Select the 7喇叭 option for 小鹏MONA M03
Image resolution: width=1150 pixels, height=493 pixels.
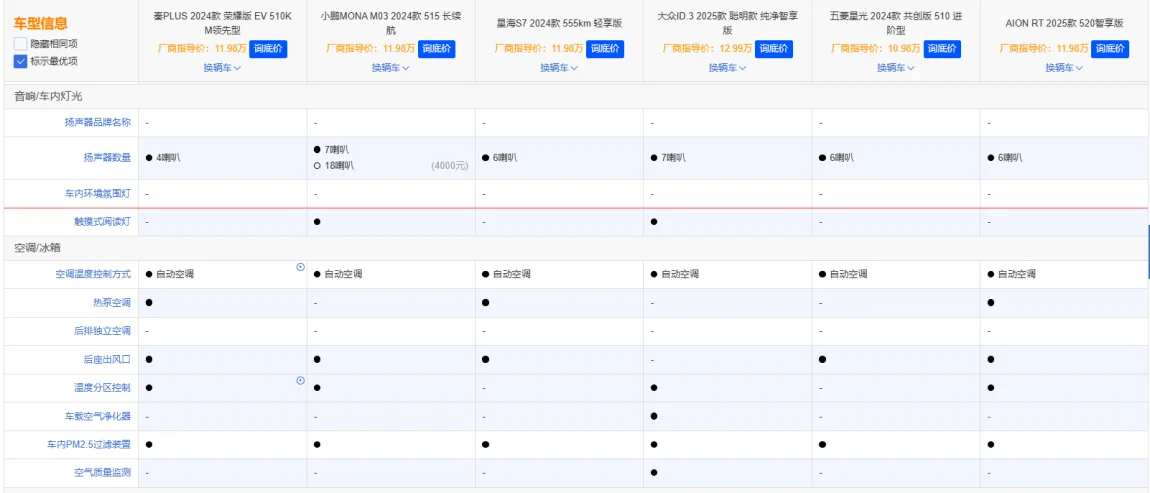331,150
